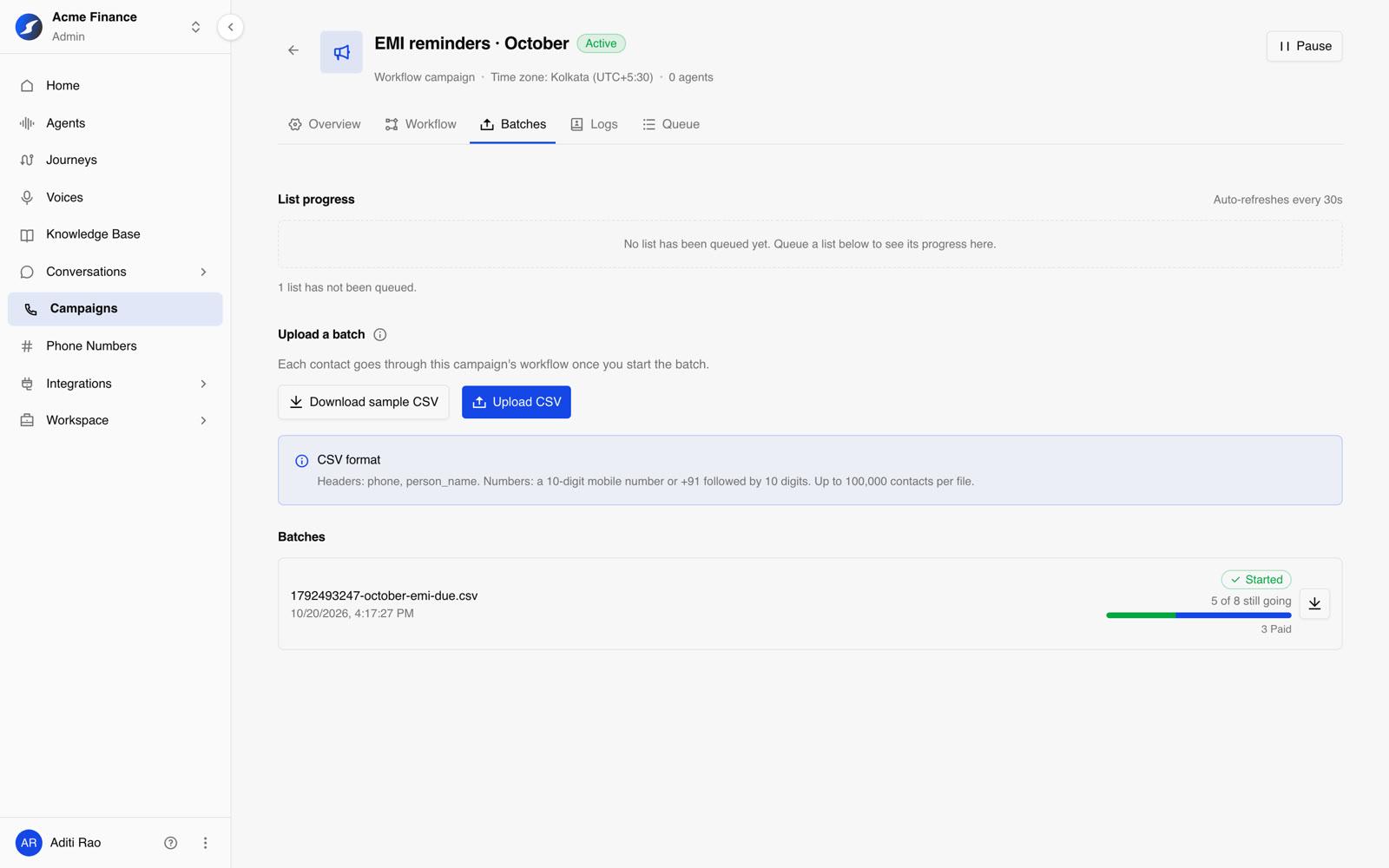
Task: Open the help icon near Aditi Rao
Action: coord(171,843)
